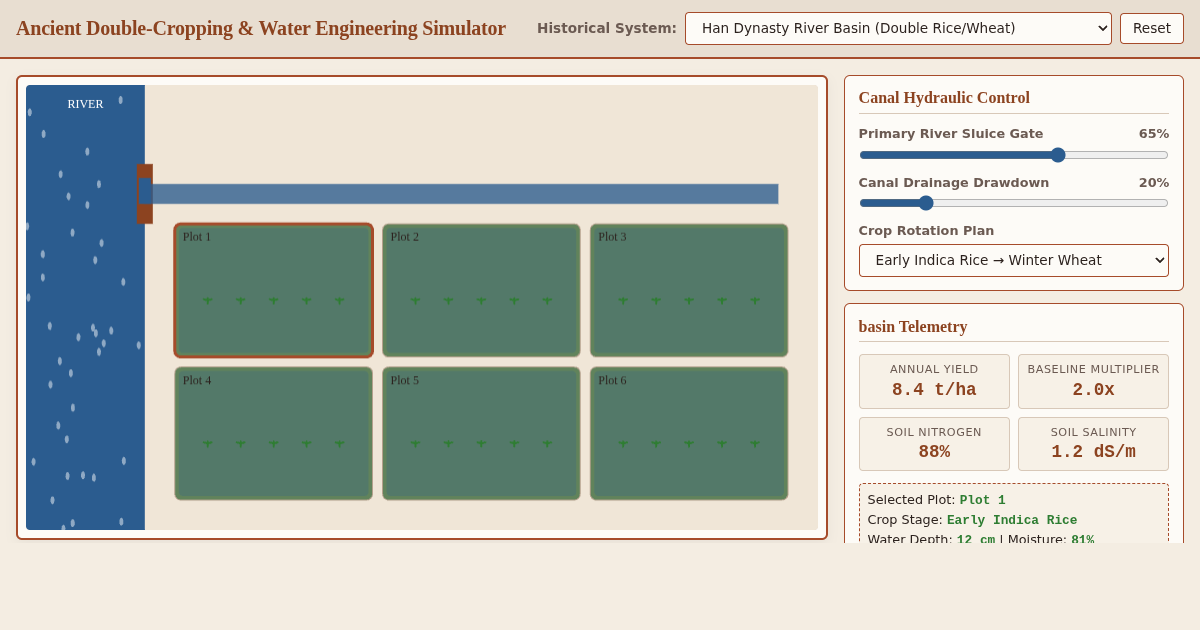Click the Baseline Multiplier 2.0x card
Screen dimensions: 1200x630
pyautogui.click(x=1093, y=381)
